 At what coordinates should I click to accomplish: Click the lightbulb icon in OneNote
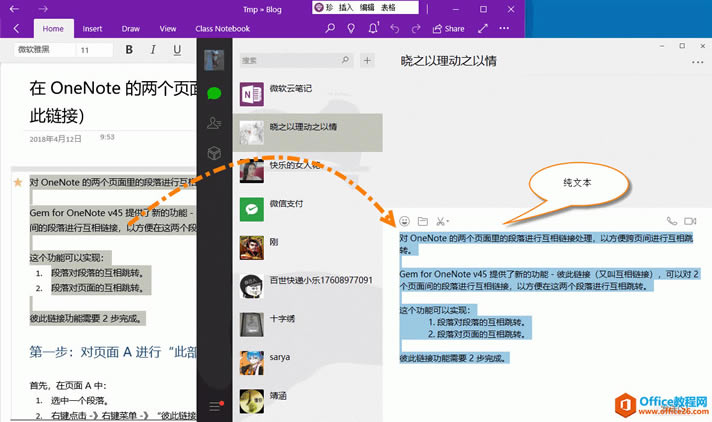(351, 29)
